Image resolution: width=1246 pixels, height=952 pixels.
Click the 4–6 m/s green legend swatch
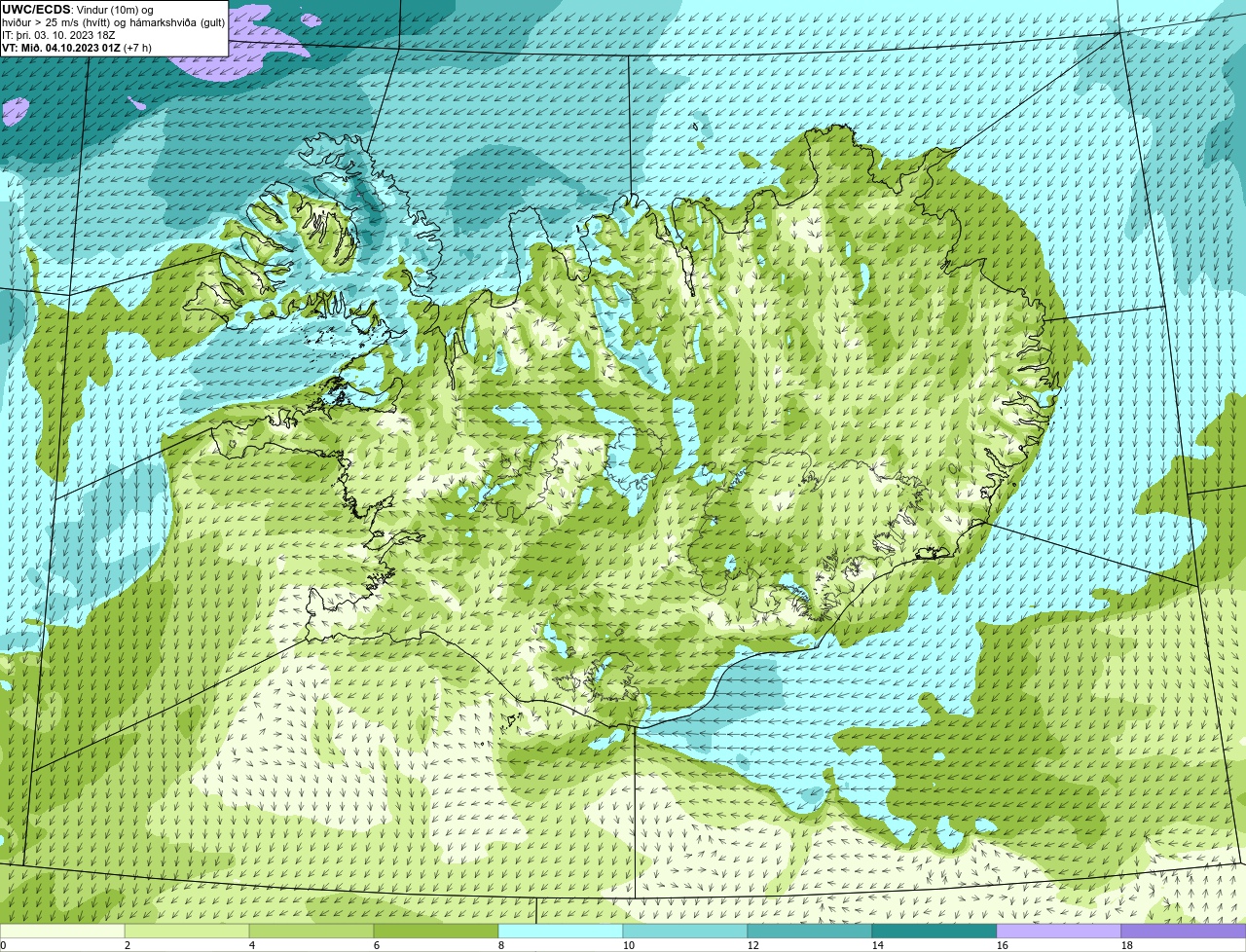pyautogui.click(x=311, y=932)
